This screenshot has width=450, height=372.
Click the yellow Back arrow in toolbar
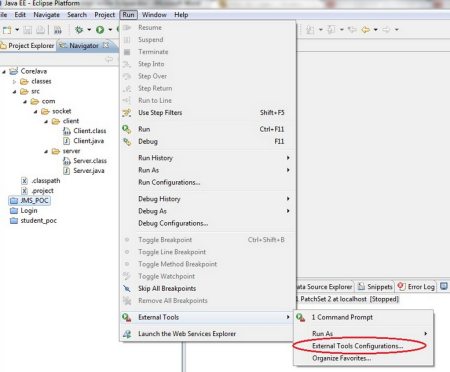click(366, 30)
